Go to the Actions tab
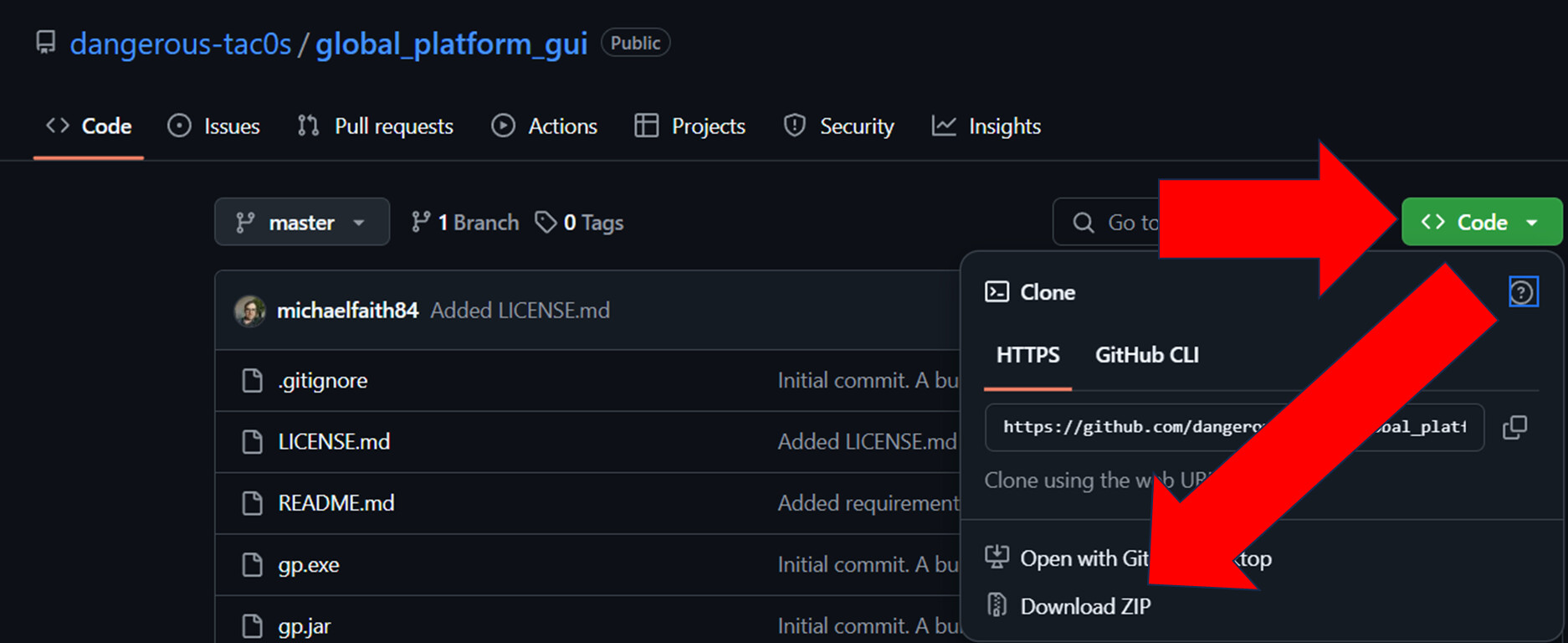 point(544,126)
